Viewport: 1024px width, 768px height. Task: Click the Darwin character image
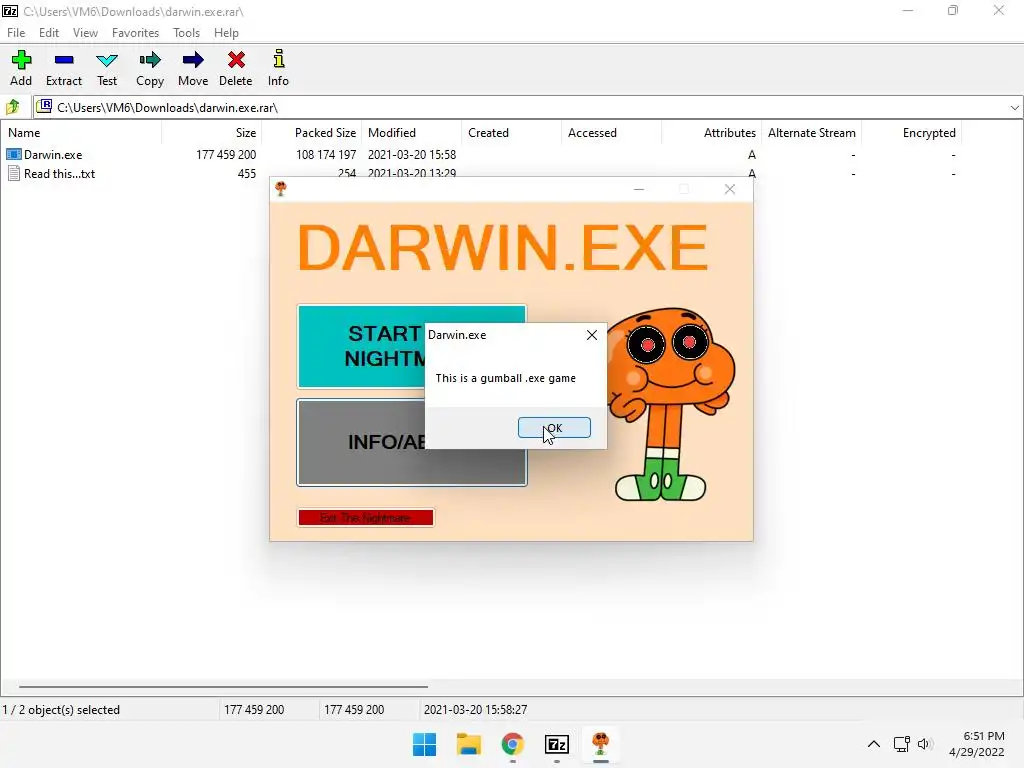point(671,404)
